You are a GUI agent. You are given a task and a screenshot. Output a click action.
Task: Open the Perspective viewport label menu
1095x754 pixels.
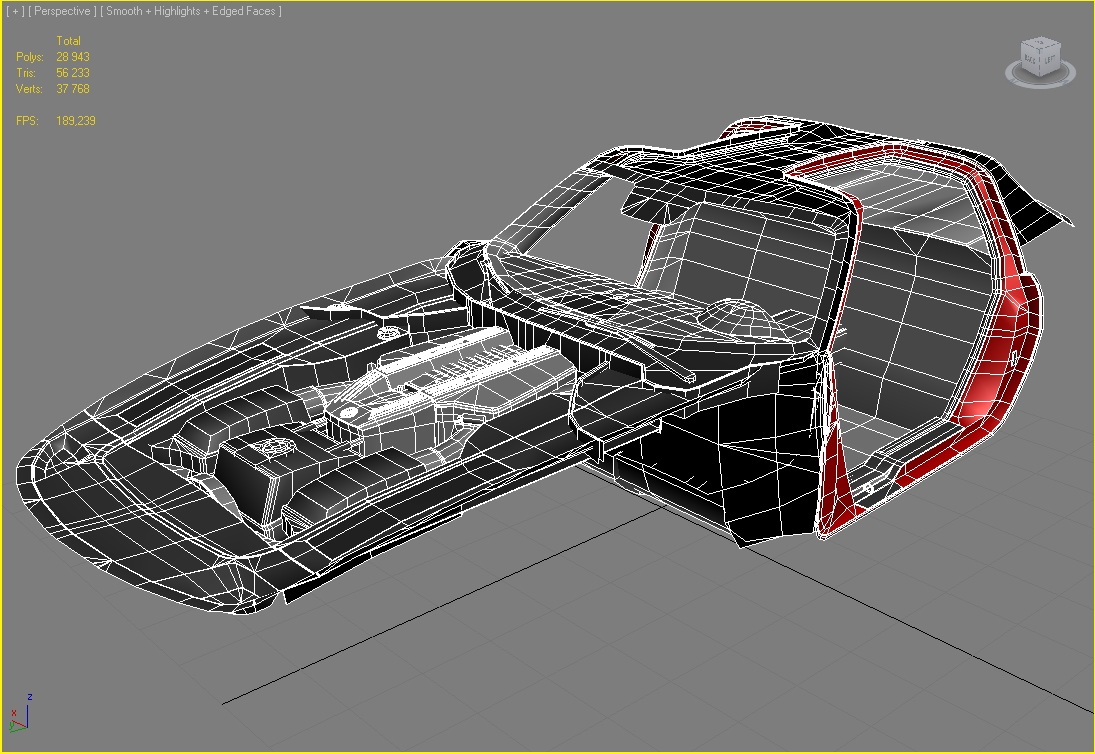click(62, 11)
